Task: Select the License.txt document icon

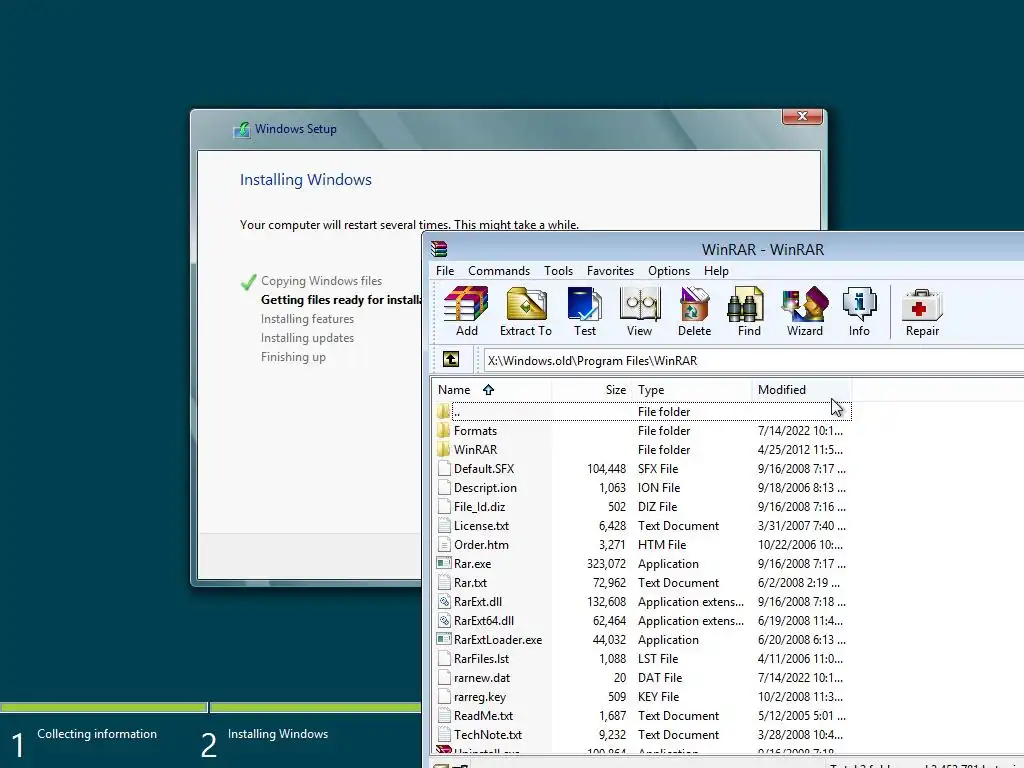Action: click(x=444, y=525)
